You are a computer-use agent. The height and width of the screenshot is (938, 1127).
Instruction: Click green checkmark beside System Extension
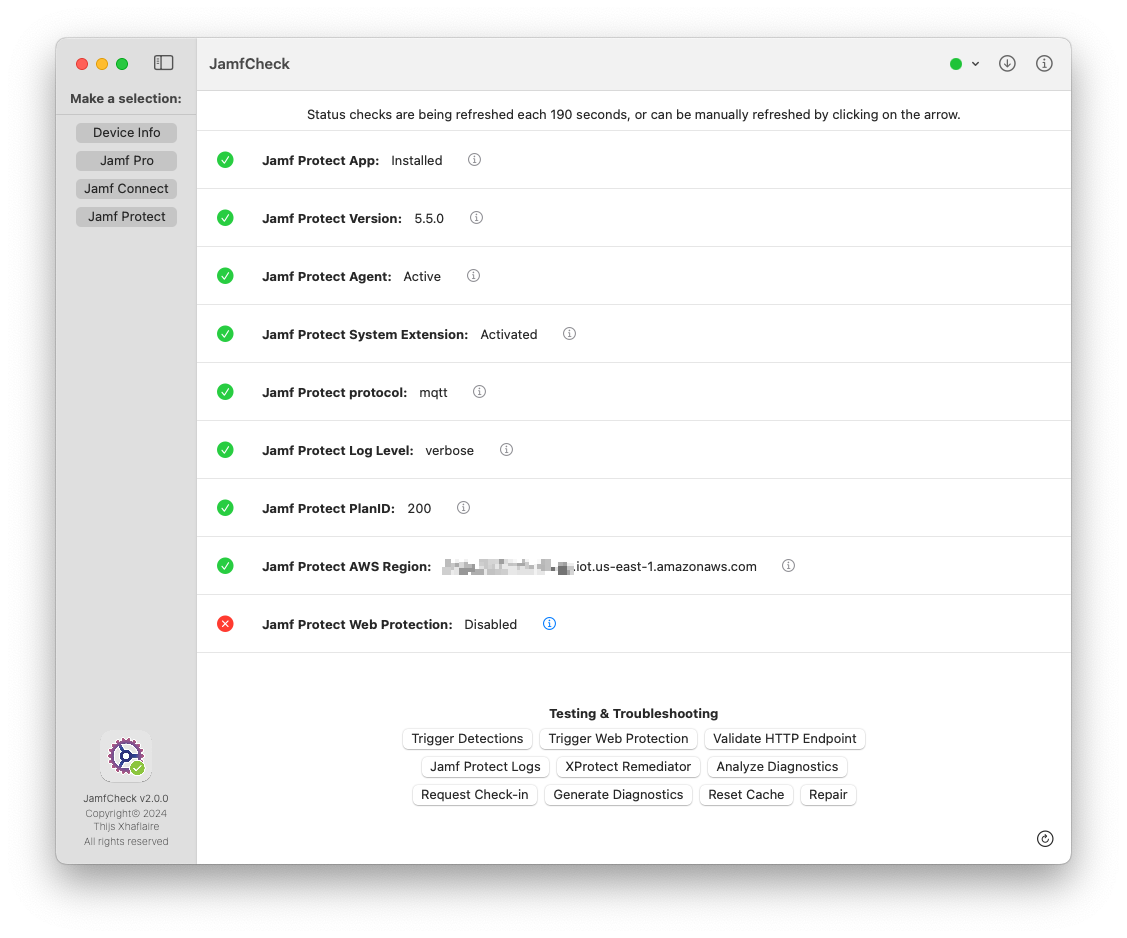click(x=225, y=334)
